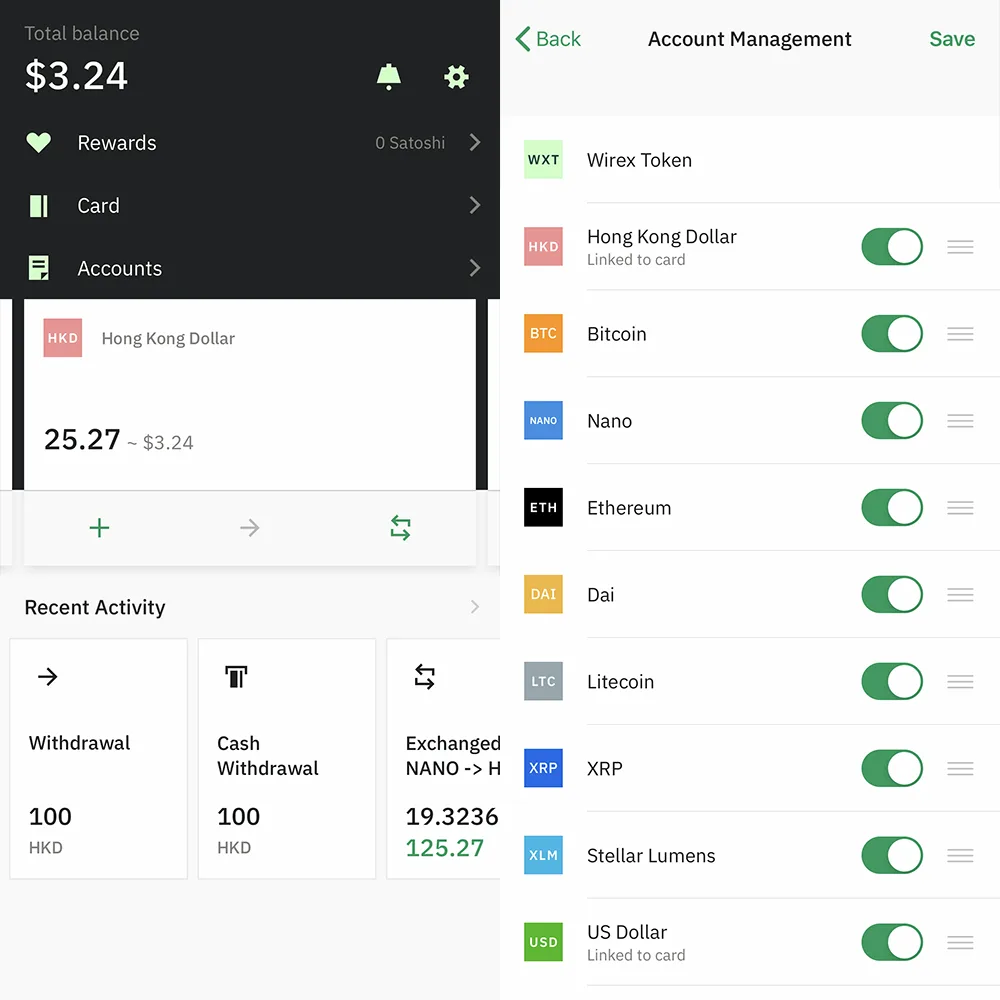Toggle the Stellar Lumens account switch
Viewport: 1000px width, 1000px height.
(x=892, y=855)
